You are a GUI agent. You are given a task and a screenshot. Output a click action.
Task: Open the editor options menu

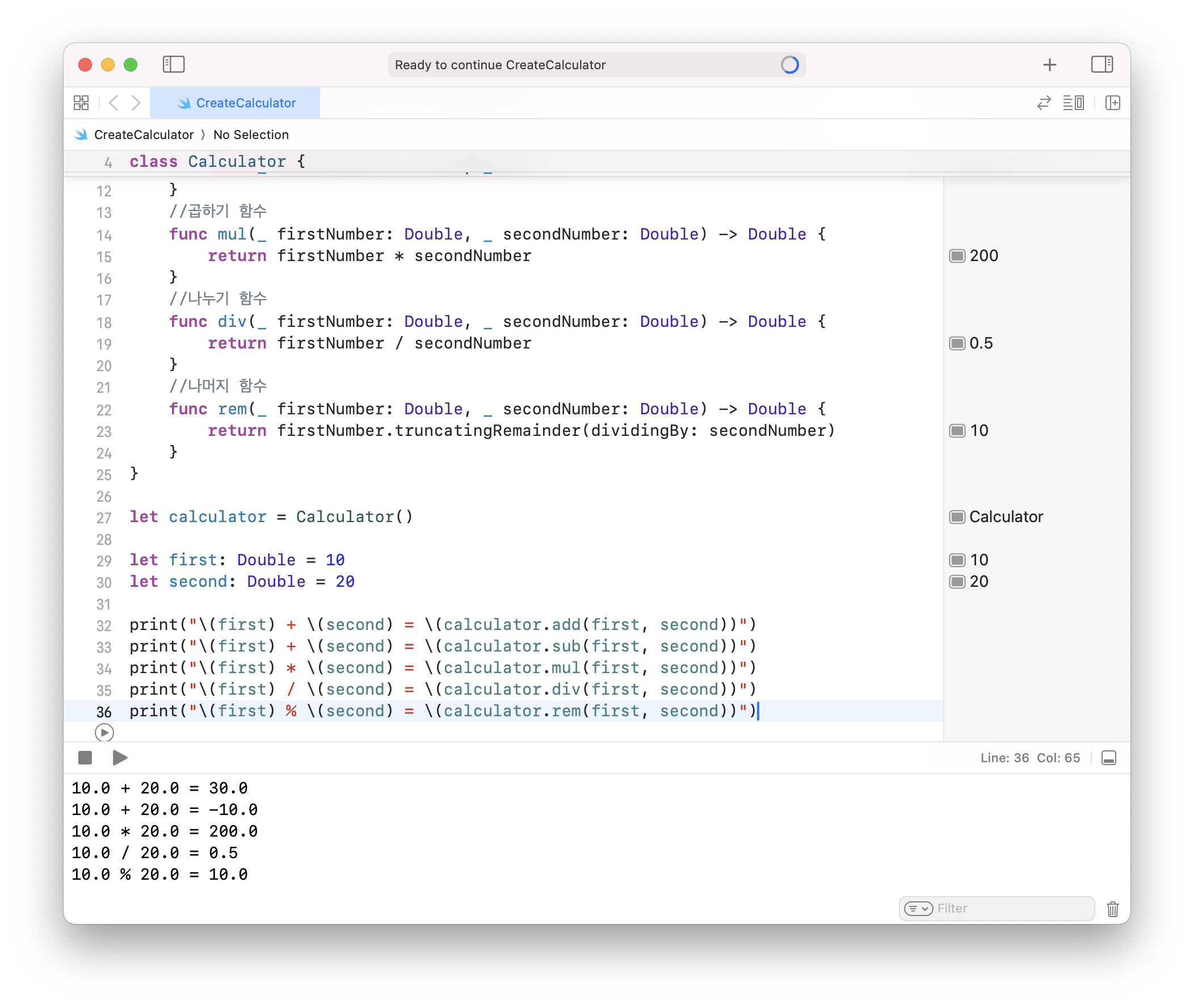coord(1073,103)
